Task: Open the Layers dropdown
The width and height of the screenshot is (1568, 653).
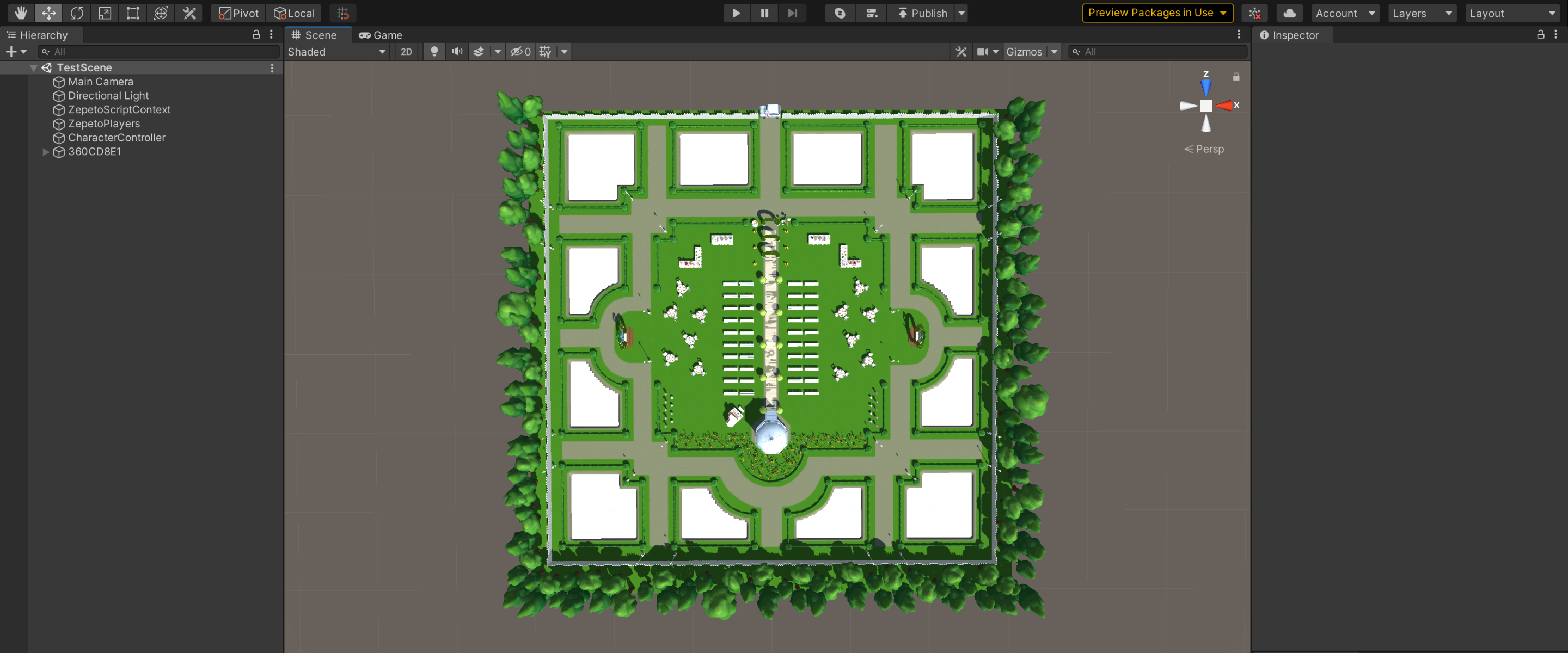Action: click(1422, 13)
